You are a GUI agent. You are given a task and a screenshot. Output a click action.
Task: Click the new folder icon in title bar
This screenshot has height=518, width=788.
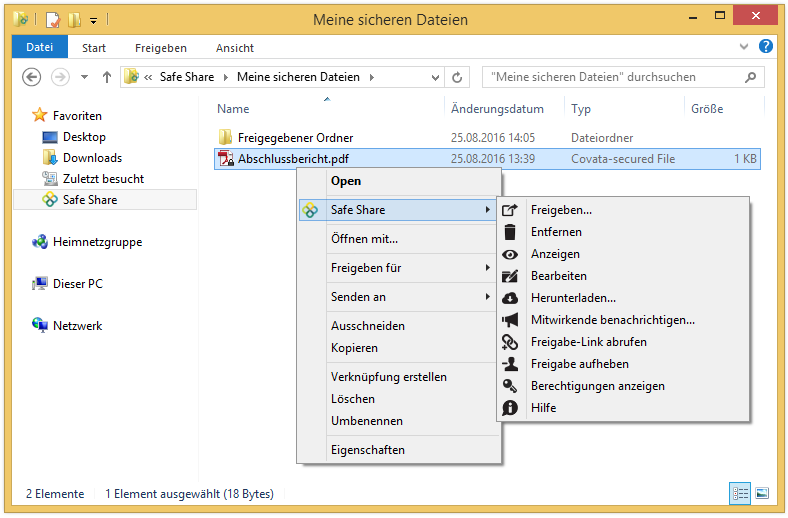click(x=74, y=20)
